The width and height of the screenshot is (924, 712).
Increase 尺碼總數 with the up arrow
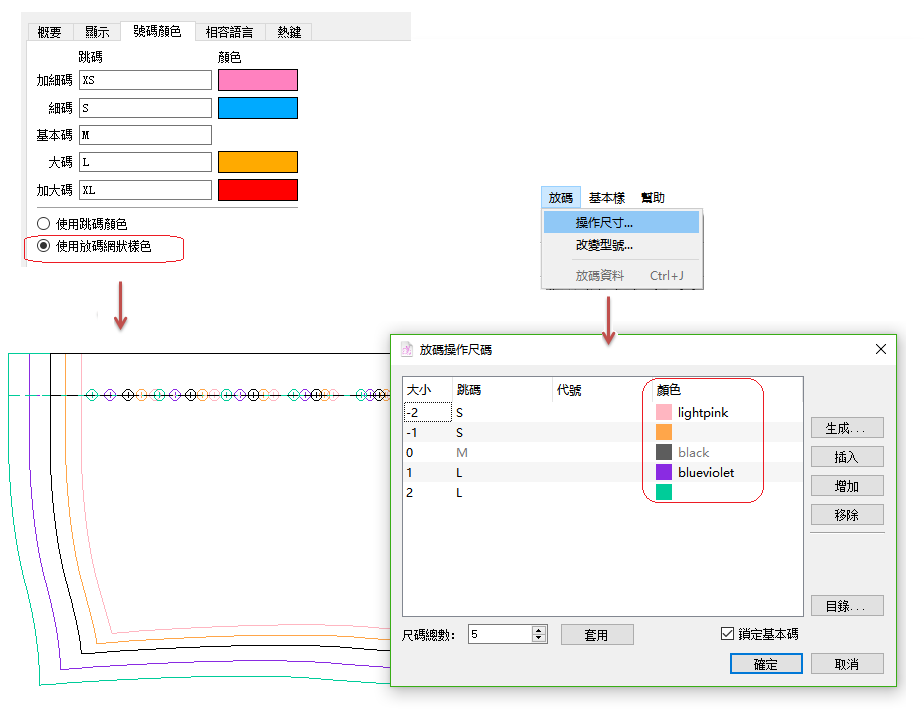click(x=540, y=630)
